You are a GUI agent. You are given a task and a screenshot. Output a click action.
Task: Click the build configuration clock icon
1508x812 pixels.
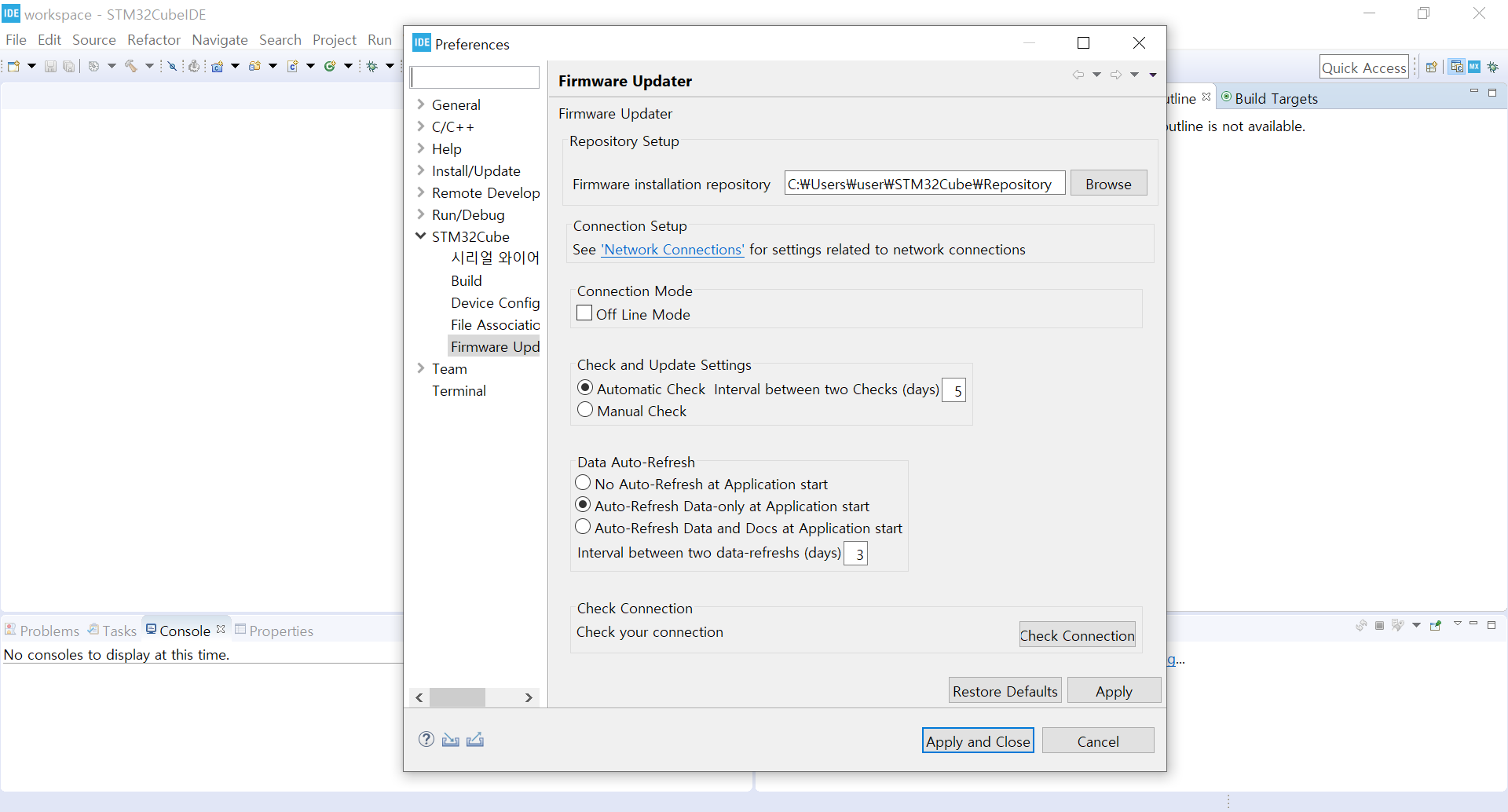(x=93, y=66)
